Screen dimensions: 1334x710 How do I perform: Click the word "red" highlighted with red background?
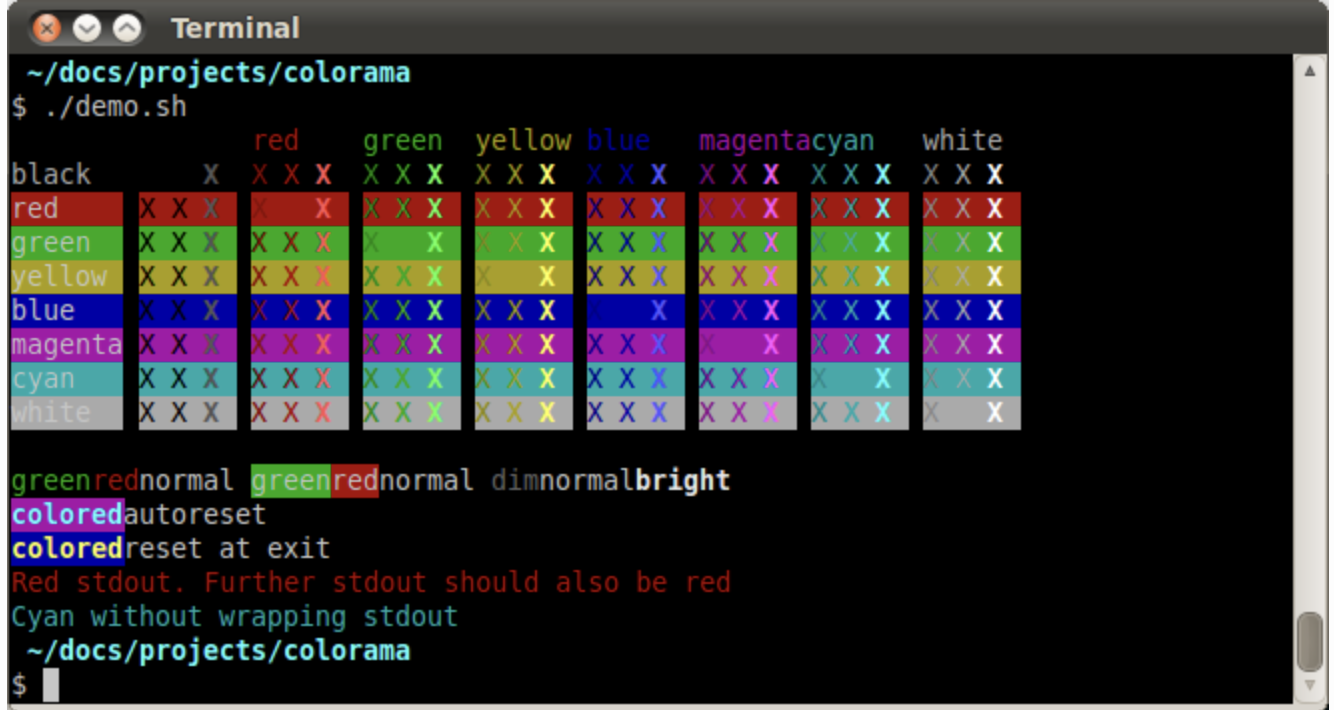(x=355, y=481)
